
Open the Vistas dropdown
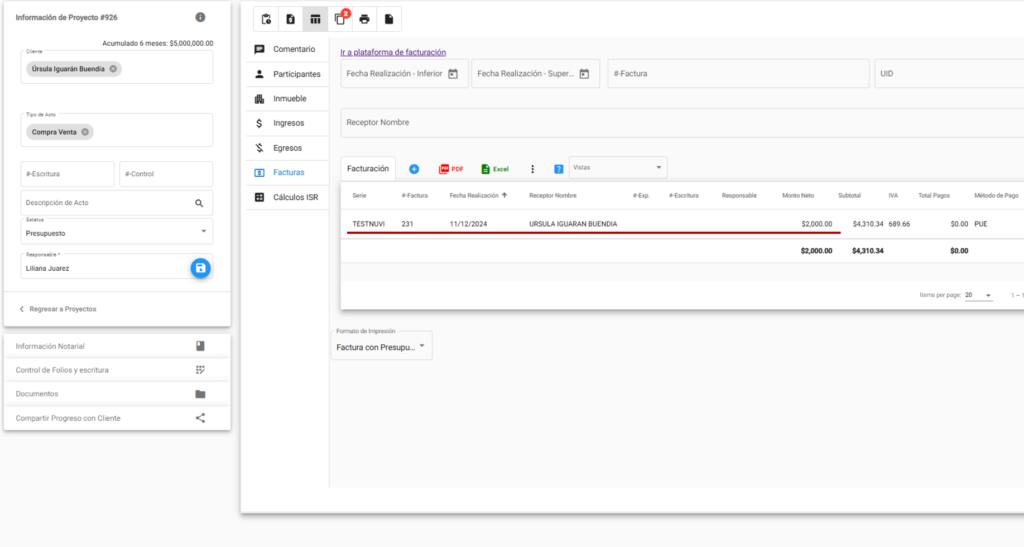tap(618, 168)
